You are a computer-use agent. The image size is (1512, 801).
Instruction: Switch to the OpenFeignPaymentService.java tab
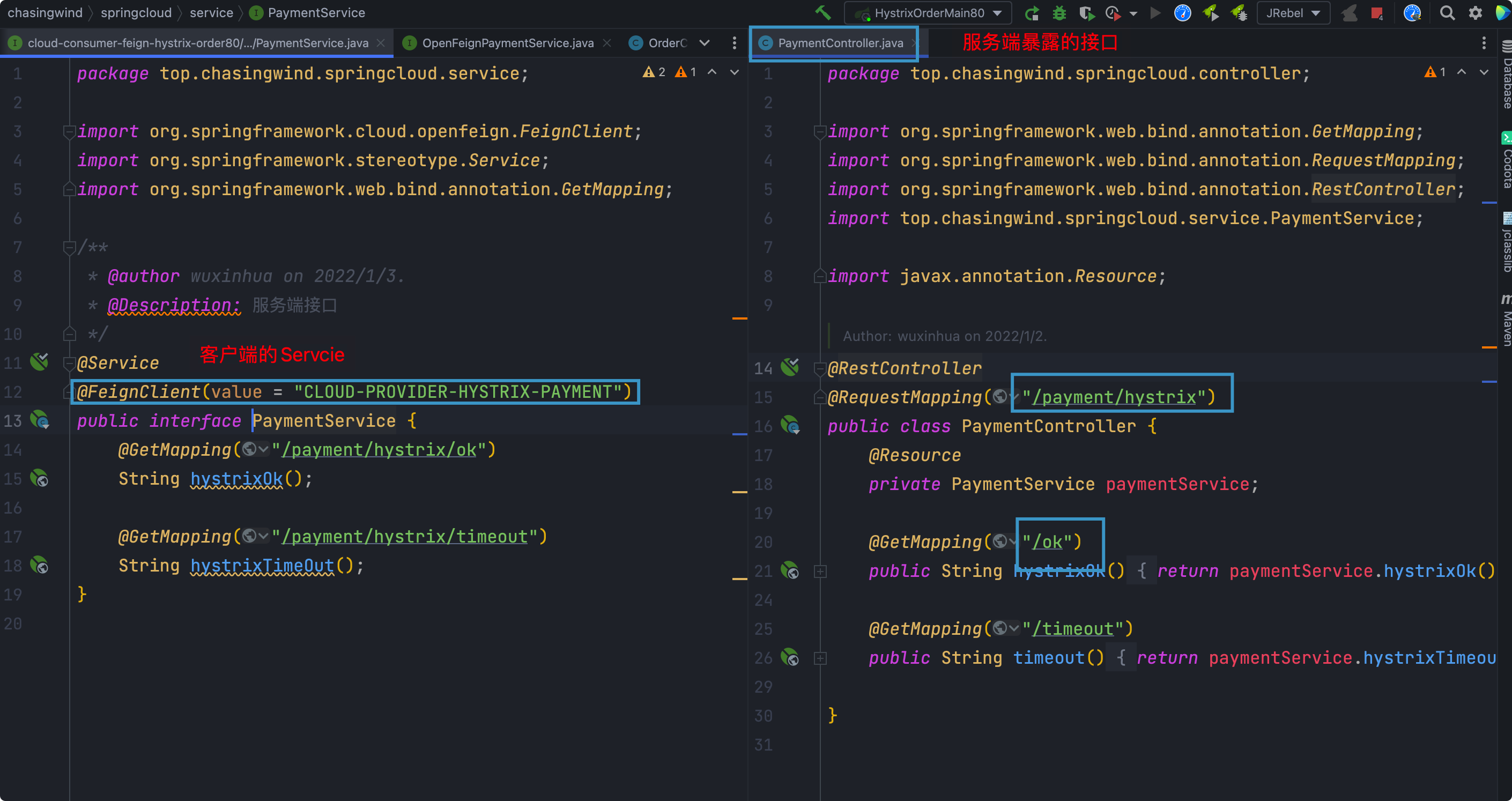coord(508,43)
